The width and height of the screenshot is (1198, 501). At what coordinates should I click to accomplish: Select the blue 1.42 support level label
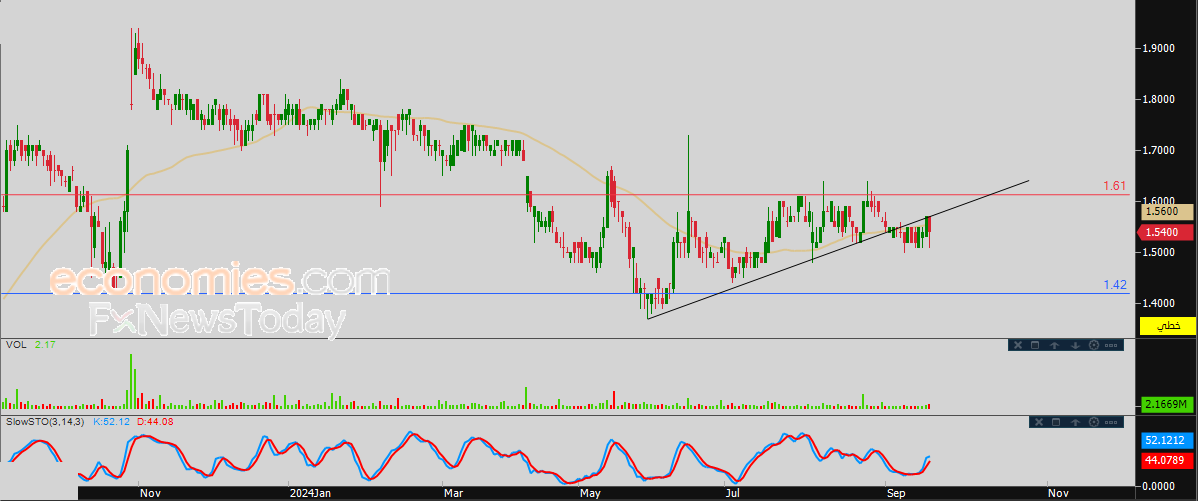1114,285
